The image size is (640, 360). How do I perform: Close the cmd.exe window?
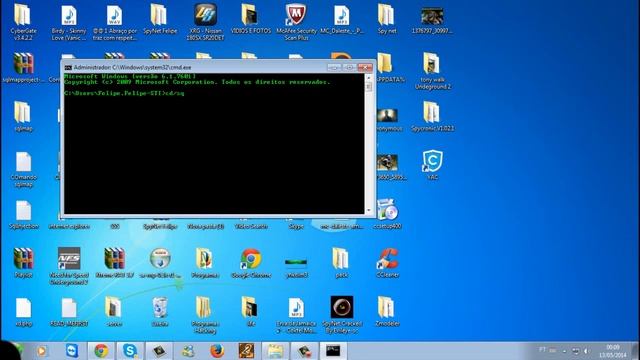click(365, 67)
